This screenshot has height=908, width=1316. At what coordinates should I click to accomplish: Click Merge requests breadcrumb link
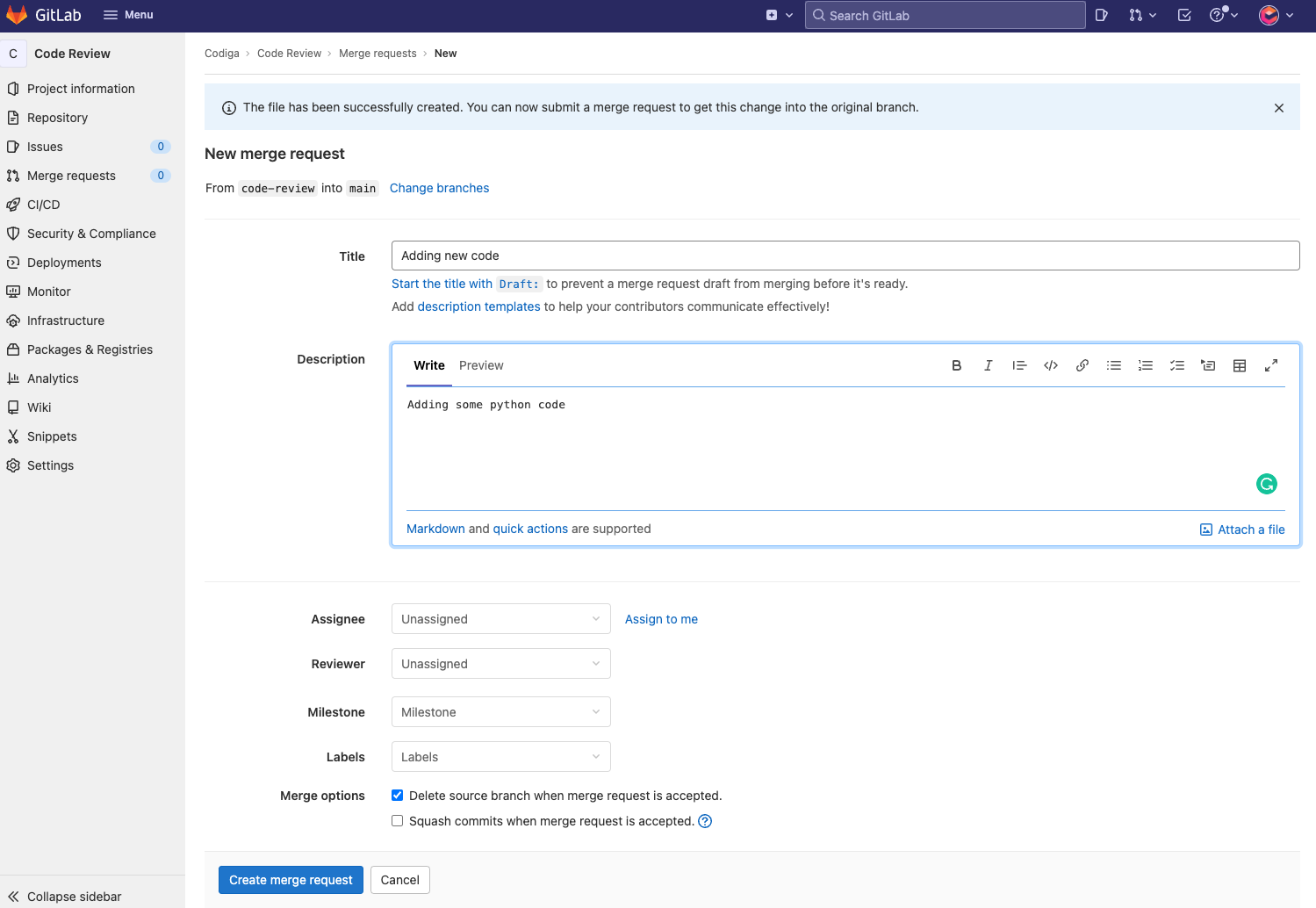click(378, 54)
